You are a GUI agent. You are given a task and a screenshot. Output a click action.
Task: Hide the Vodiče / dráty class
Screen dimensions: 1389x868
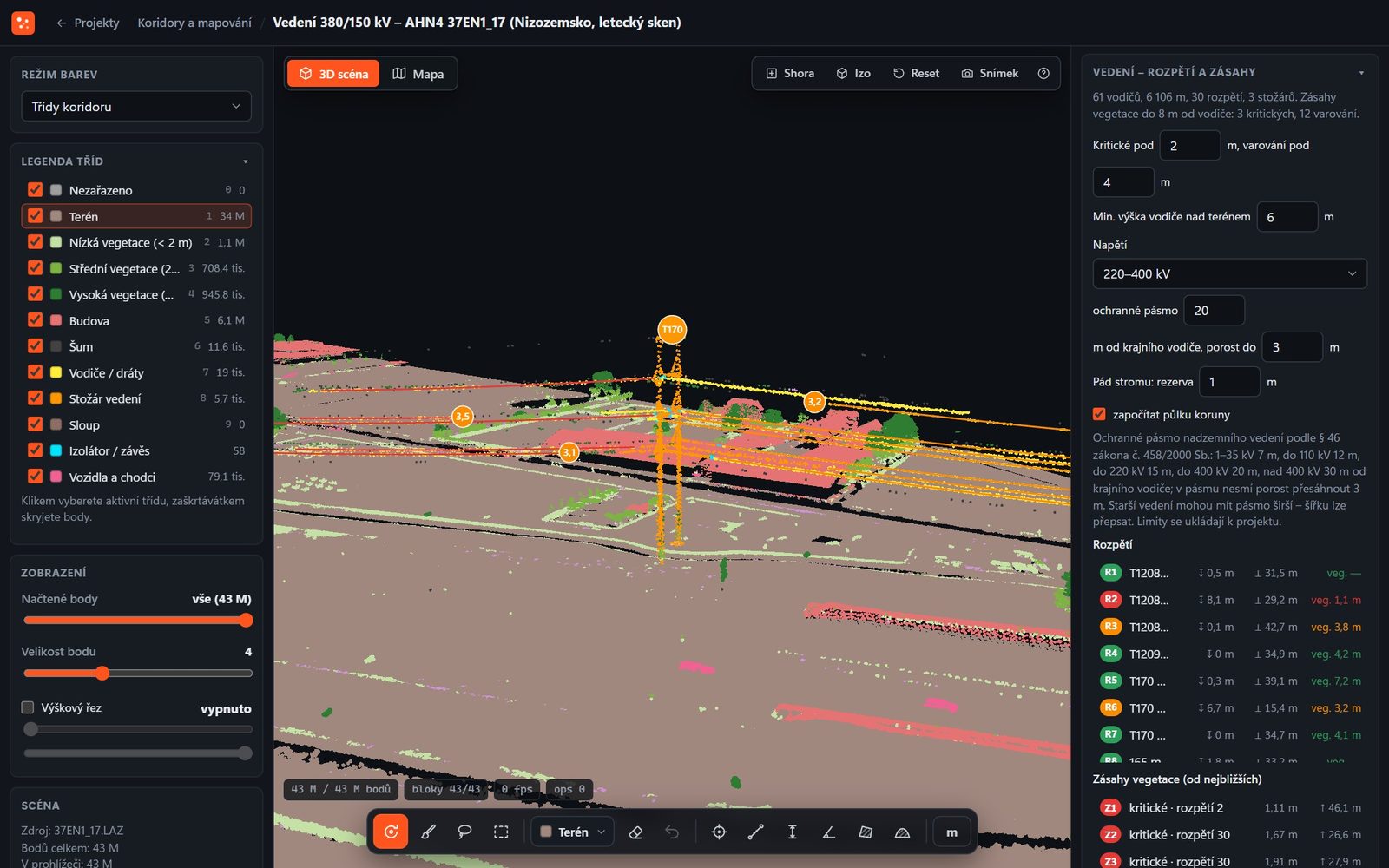point(35,372)
